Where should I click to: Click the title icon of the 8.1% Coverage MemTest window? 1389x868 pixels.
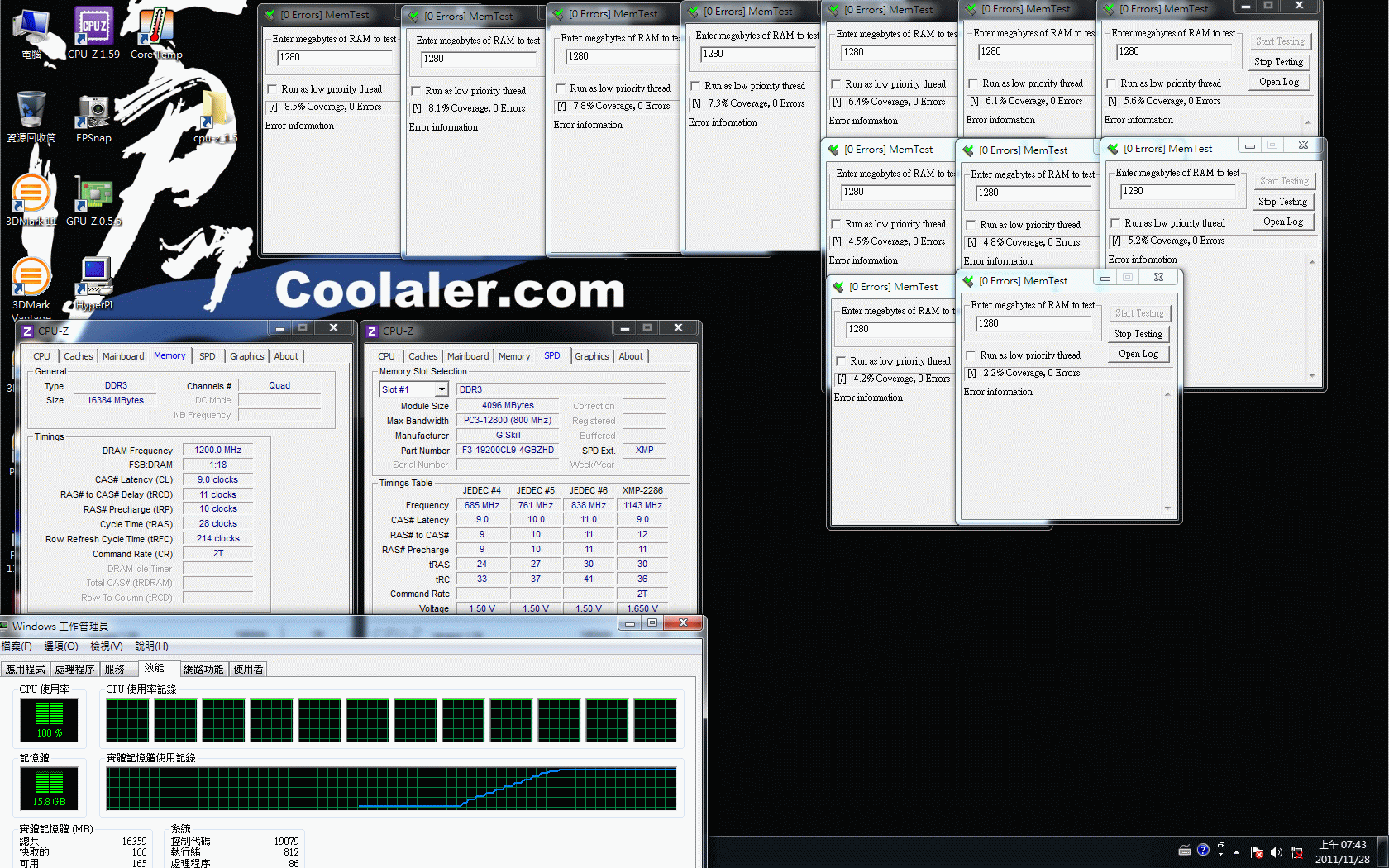coord(413,17)
